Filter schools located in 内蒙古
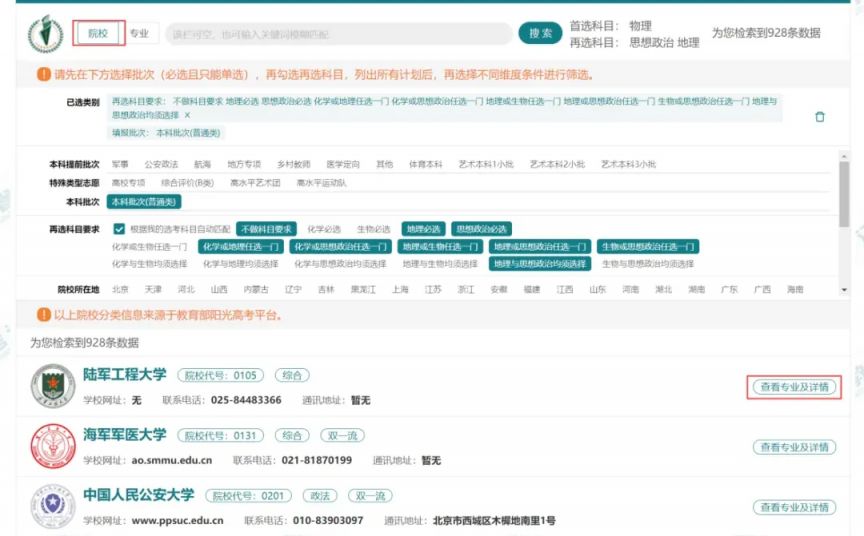Viewport: 864px width, 536px height. pos(256,289)
